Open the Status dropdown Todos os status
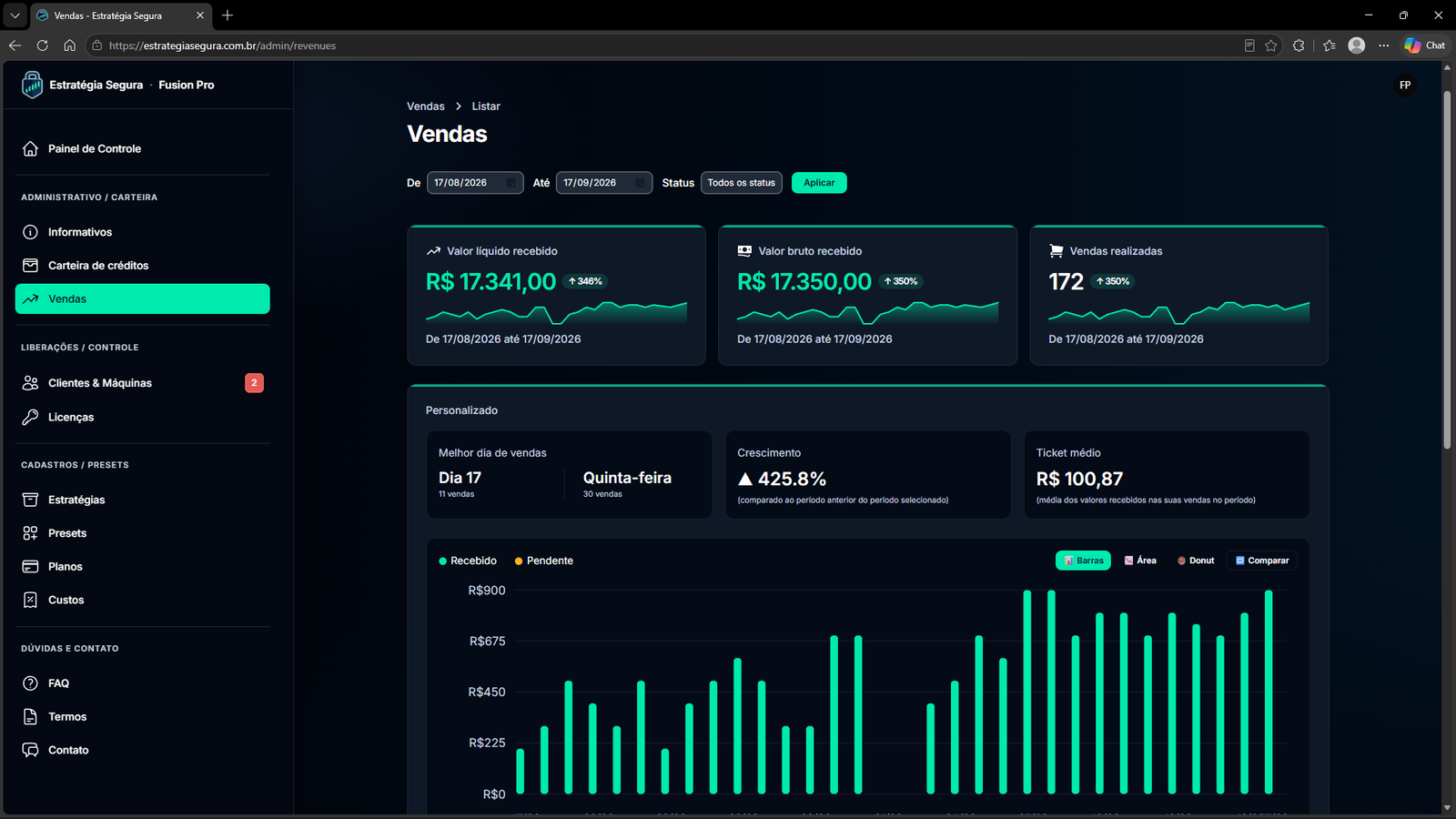This screenshot has width=1456, height=819. (x=742, y=183)
